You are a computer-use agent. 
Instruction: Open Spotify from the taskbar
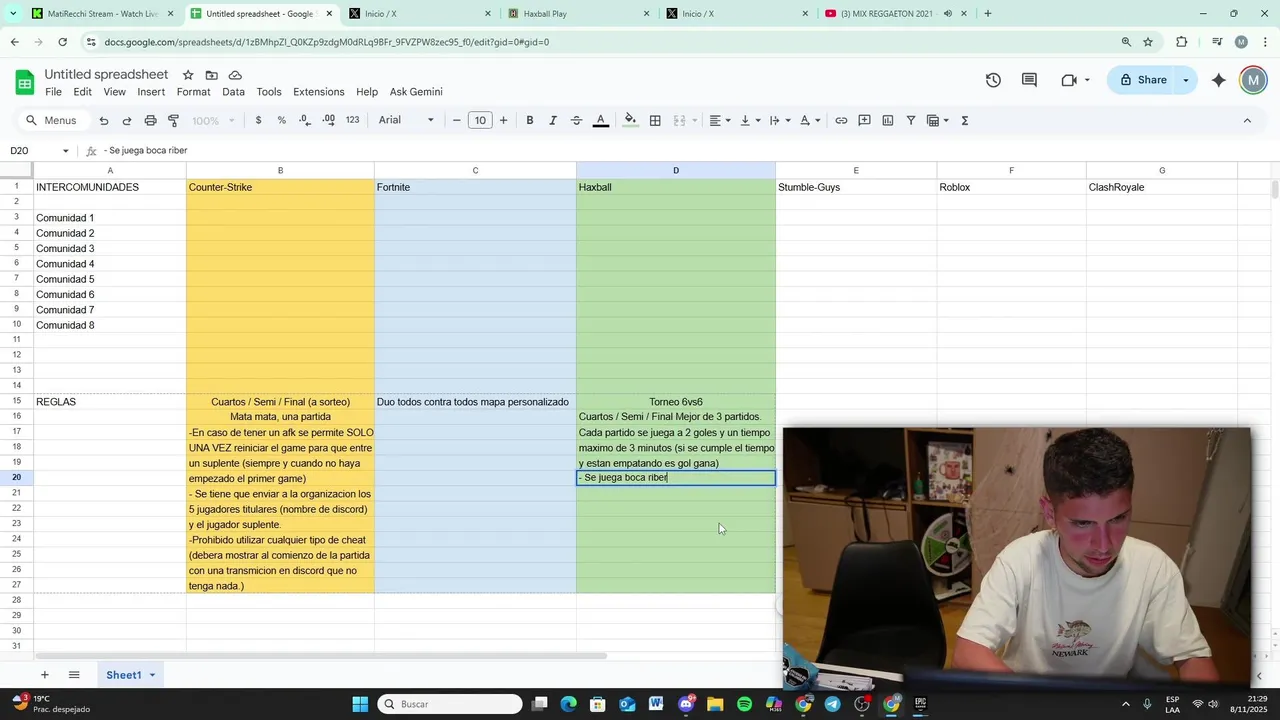[x=744, y=704]
